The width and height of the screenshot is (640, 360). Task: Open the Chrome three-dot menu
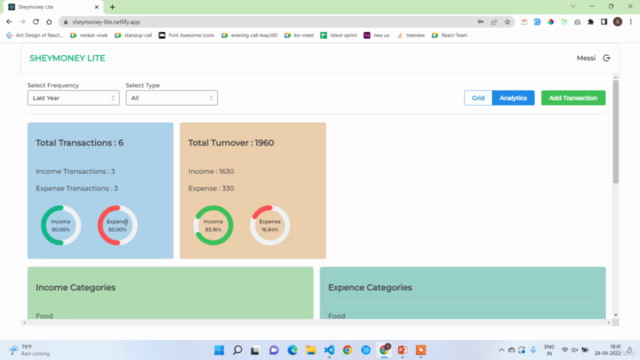click(631, 22)
